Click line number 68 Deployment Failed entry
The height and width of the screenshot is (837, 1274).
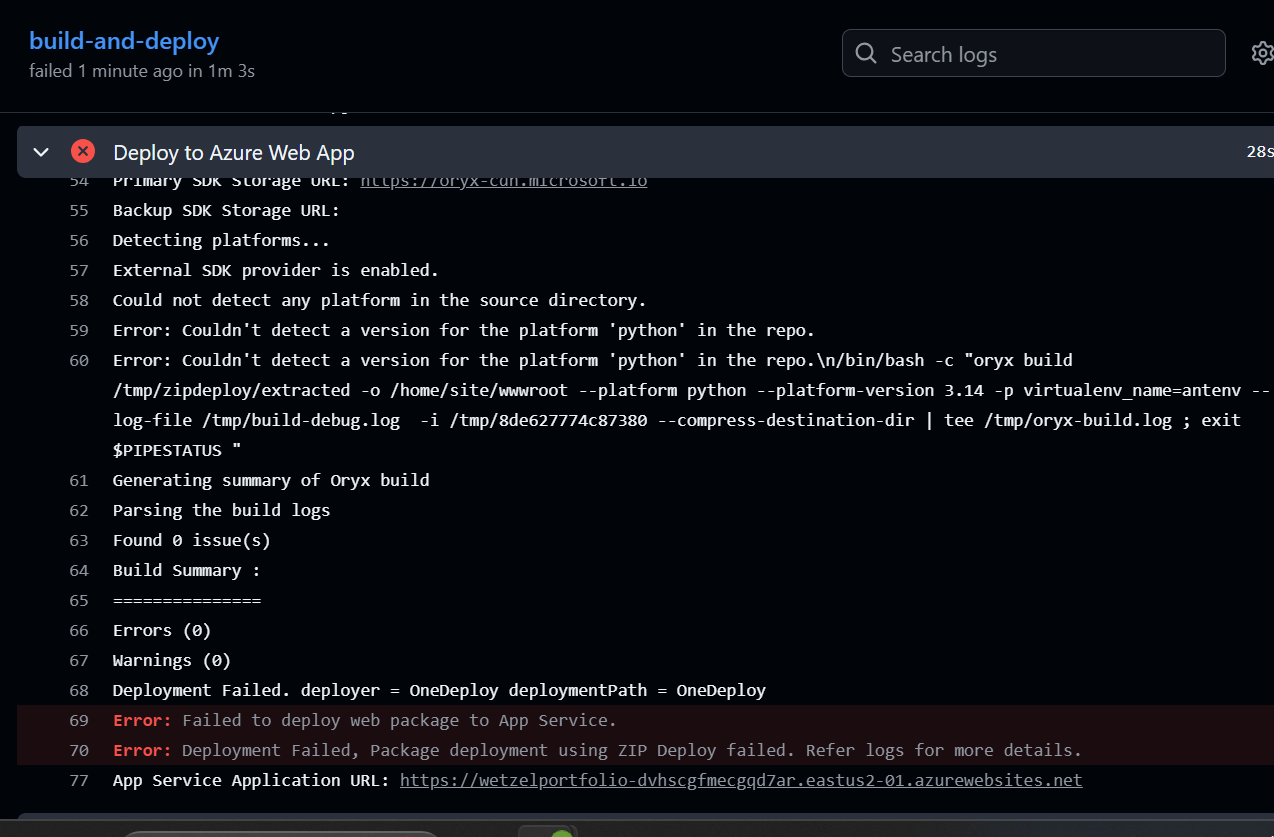[79, 690]
